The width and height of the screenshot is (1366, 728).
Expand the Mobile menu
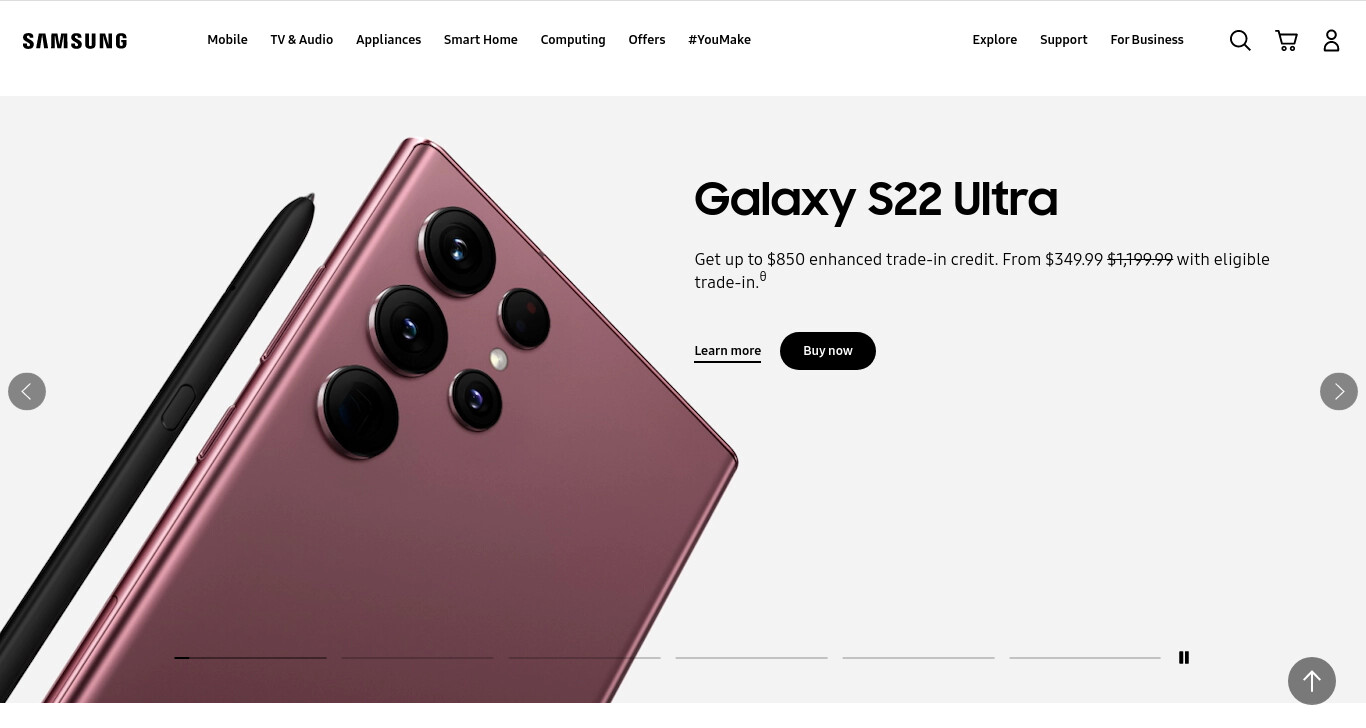coord(227,40)
